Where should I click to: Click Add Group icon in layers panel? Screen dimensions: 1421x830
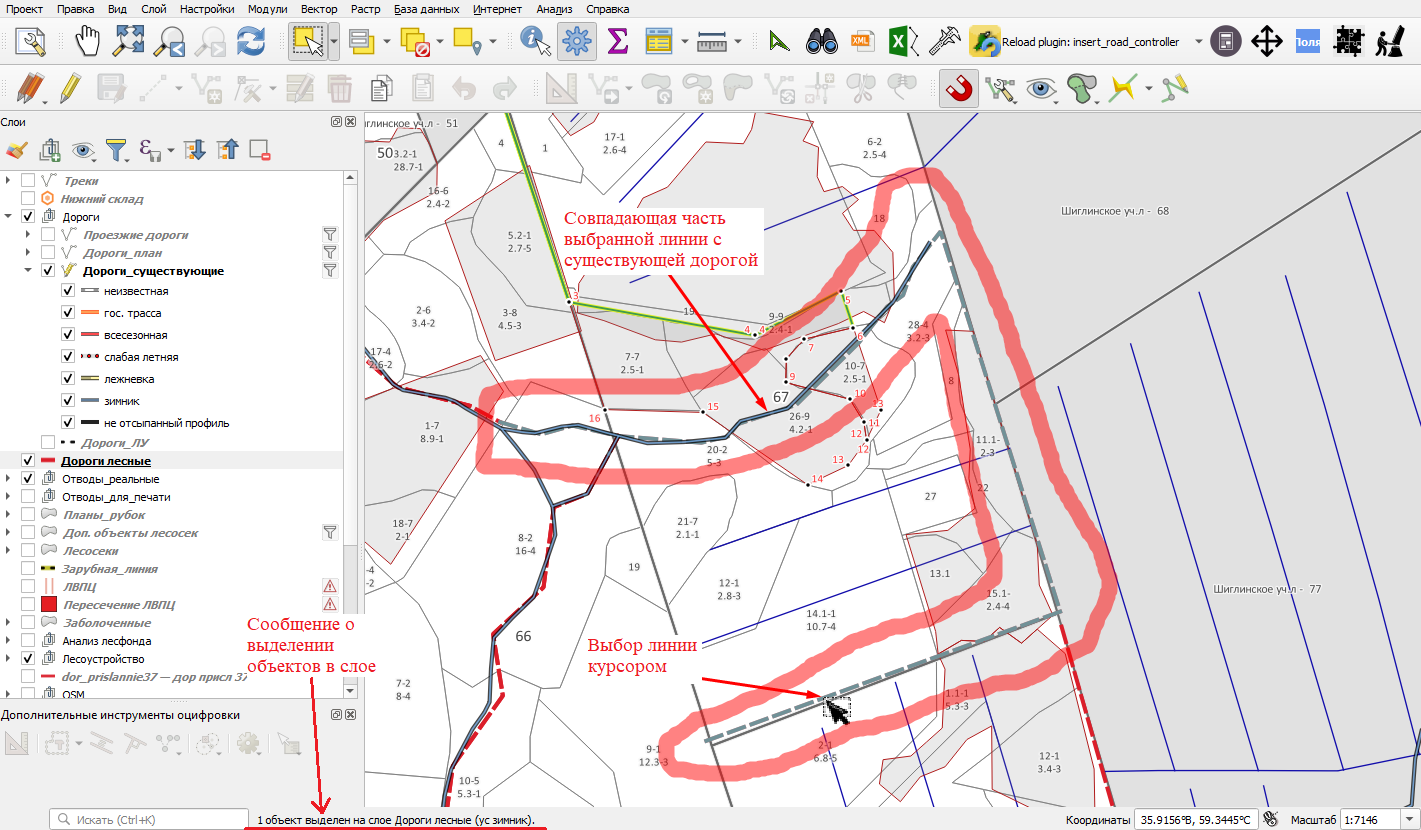(x=50, y=151)
